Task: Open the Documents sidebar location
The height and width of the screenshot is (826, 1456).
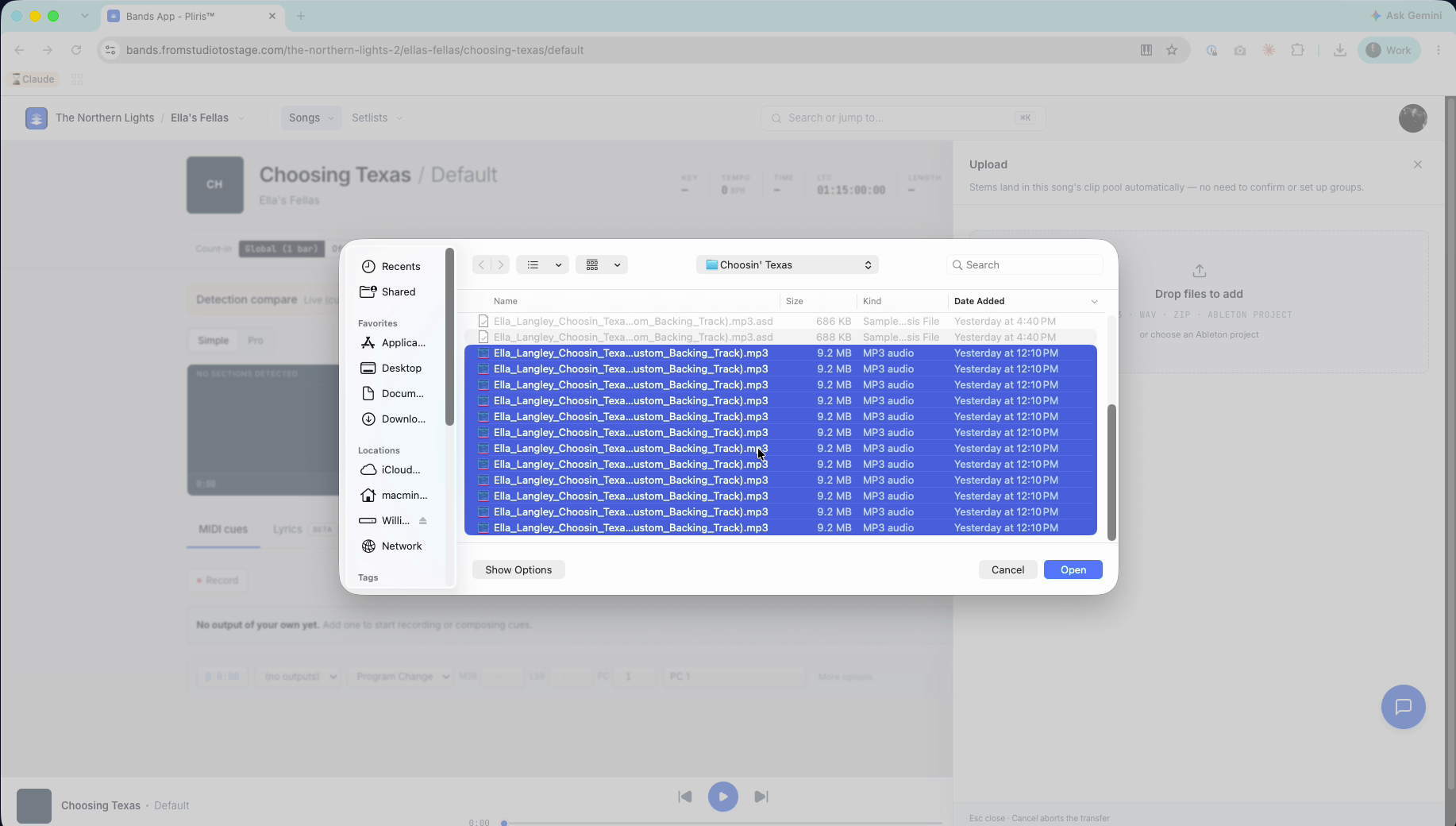Action: tap(392, 393)
